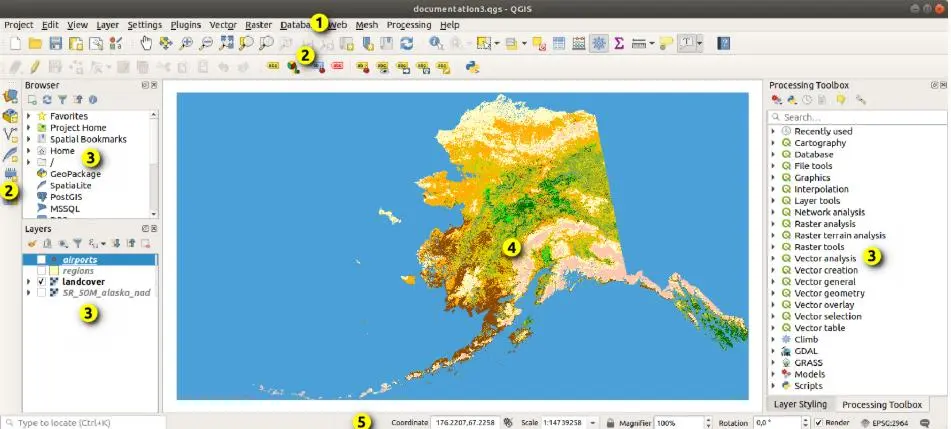Toggle the landcover layer visibility checkbox
Image resolution: width=951 pixels, height=429 pixels.
coord(41,282)
